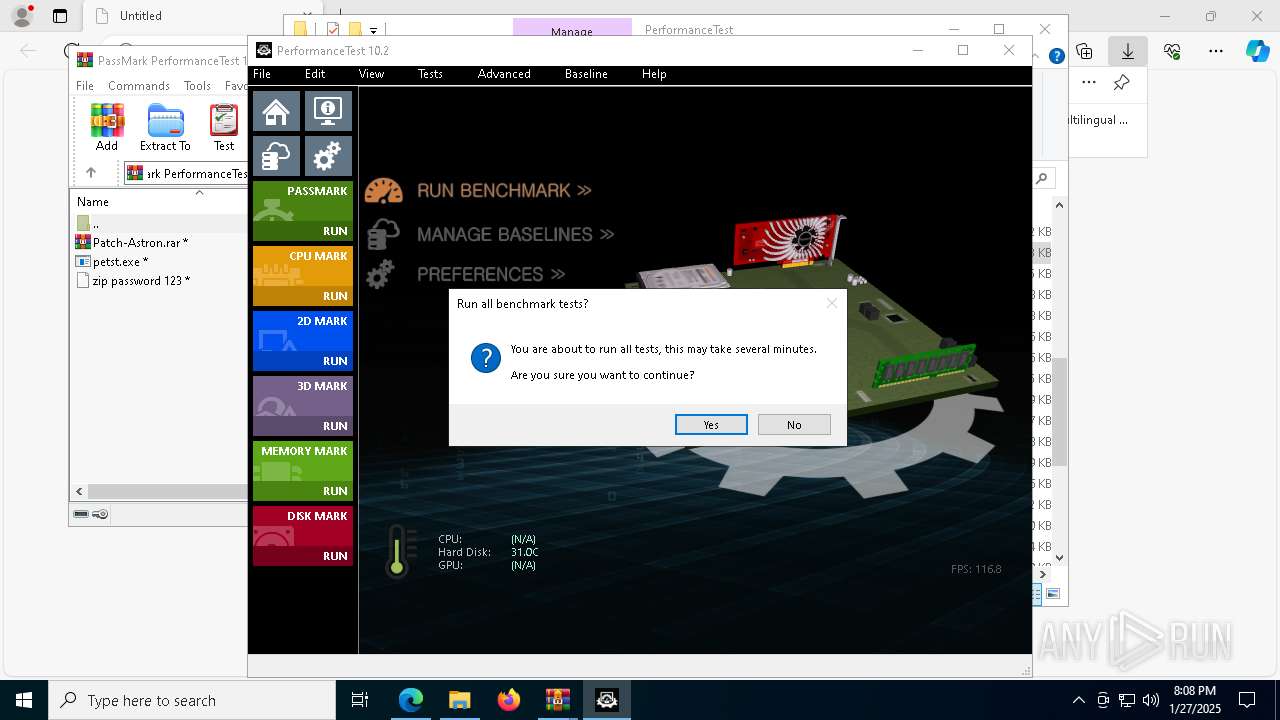This screenshot has width=1280, height=720.
Task: Click the pin icon in downloads panel
Action: pyautogui.click(x=1122, y=82)
